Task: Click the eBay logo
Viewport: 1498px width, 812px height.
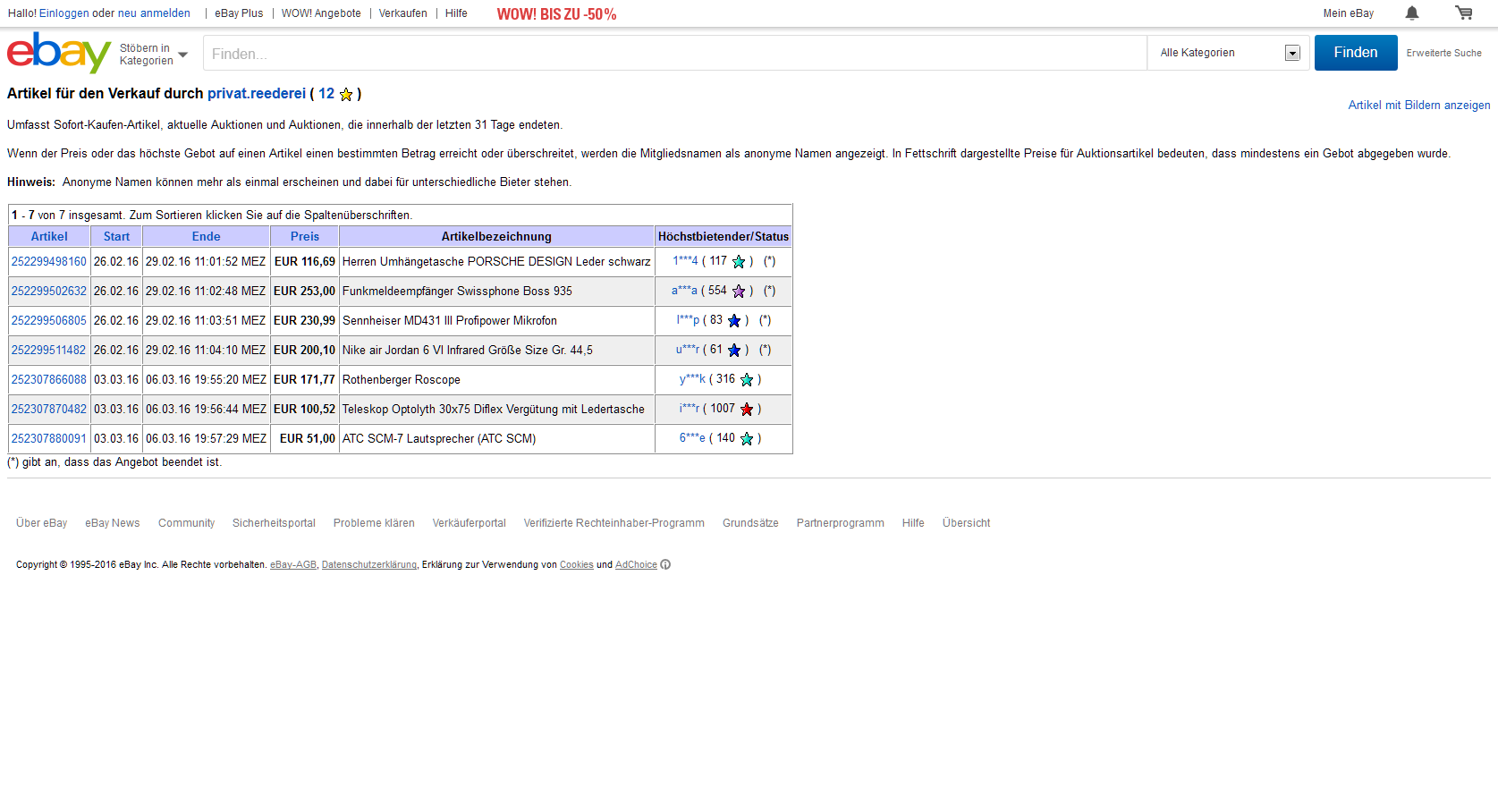Action: (59, 53)
